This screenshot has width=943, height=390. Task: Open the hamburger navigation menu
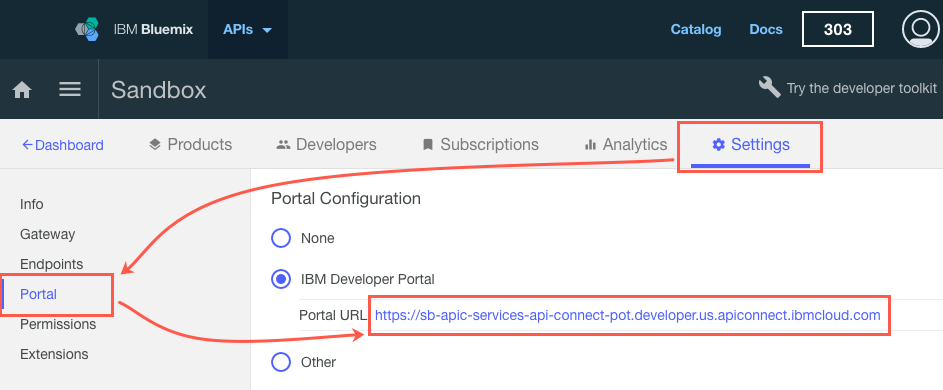point(70,90)
